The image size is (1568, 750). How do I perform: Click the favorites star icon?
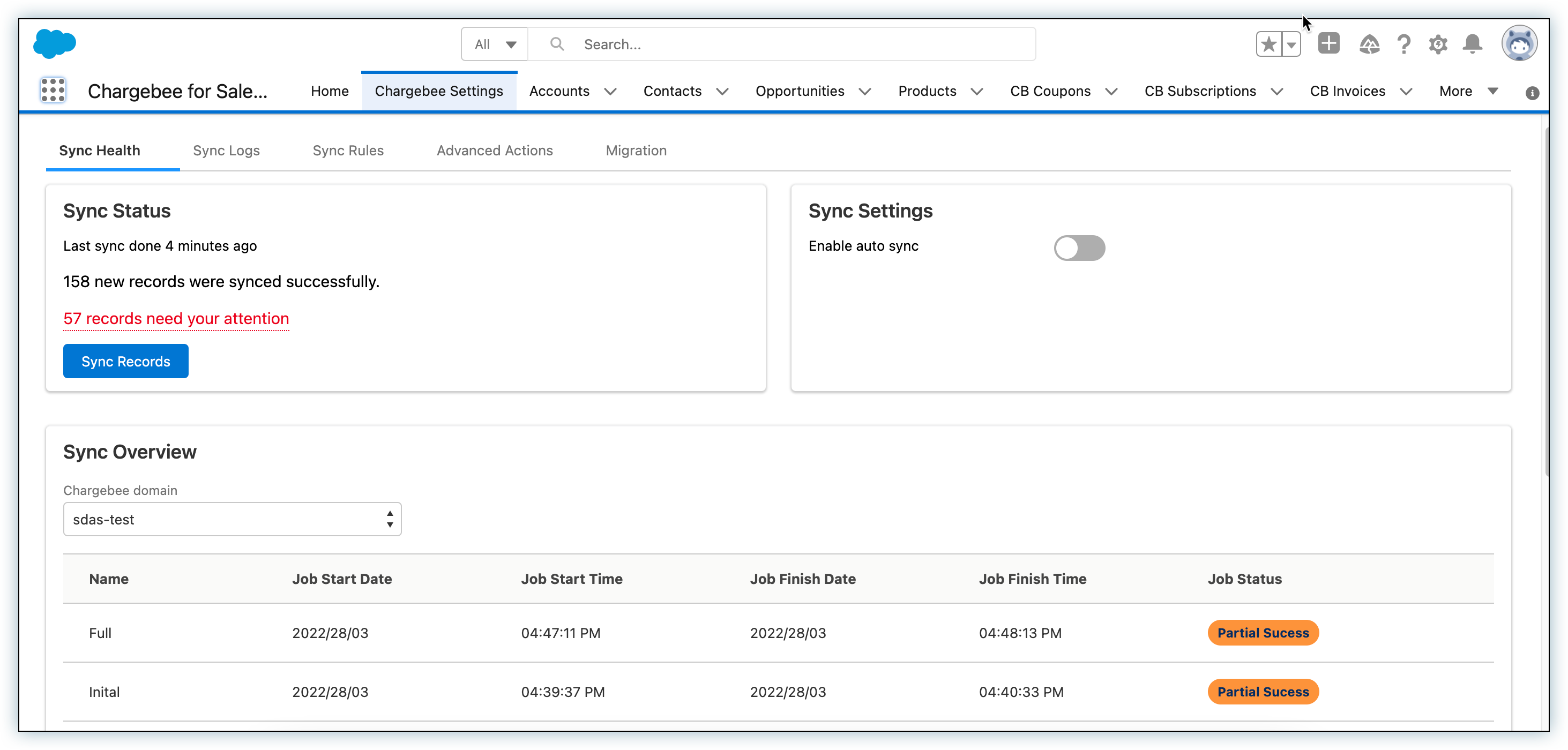coord(1268,44)
